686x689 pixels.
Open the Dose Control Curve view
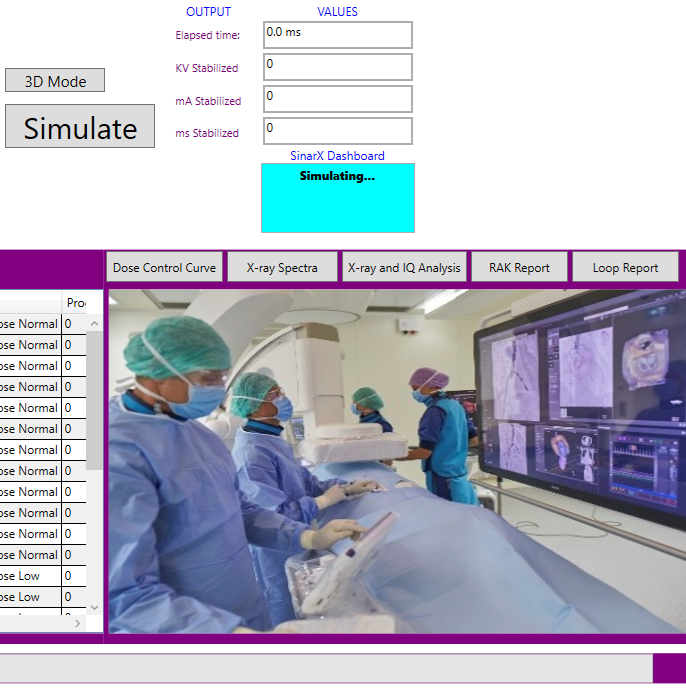[x=164, y=267]
